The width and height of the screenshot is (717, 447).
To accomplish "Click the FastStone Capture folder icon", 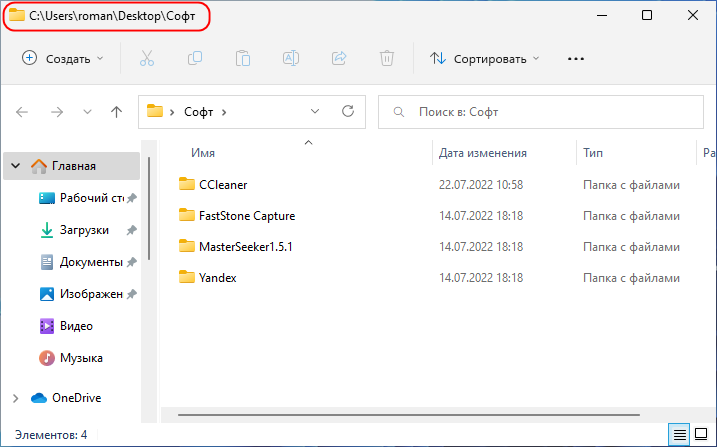I will click(x=187, y=215).
